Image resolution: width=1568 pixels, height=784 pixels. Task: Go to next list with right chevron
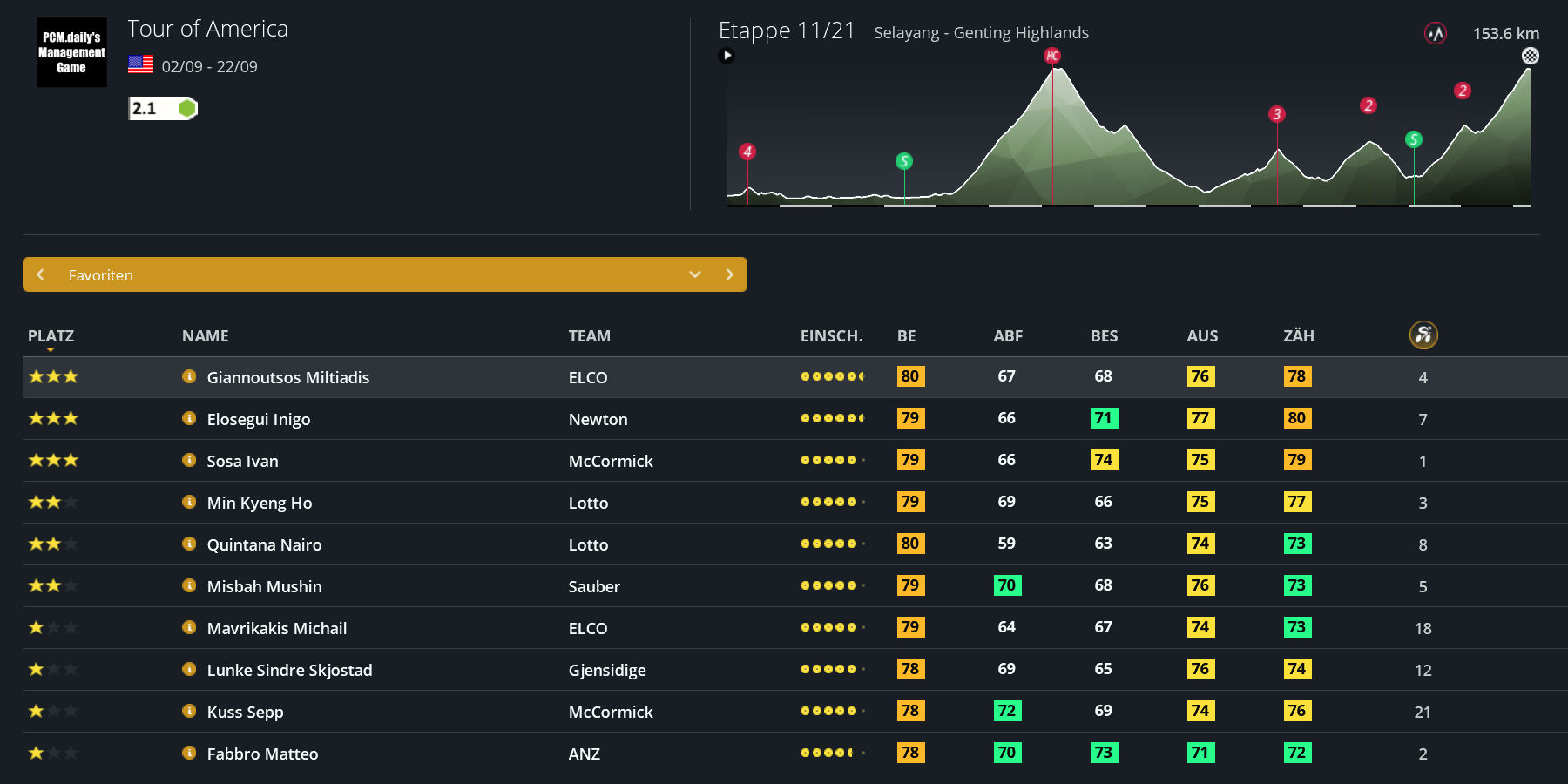pyautogui.click(x=730, y=274)
